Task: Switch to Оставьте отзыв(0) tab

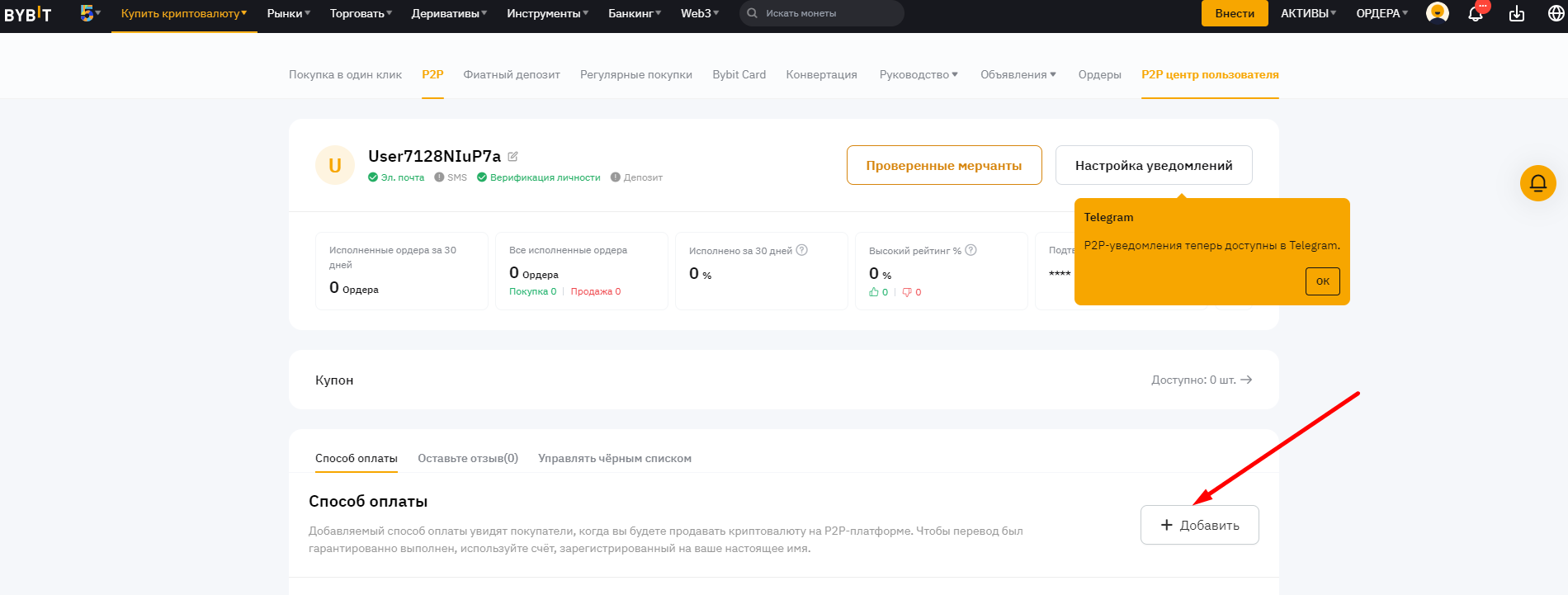Action: [468, 458]
